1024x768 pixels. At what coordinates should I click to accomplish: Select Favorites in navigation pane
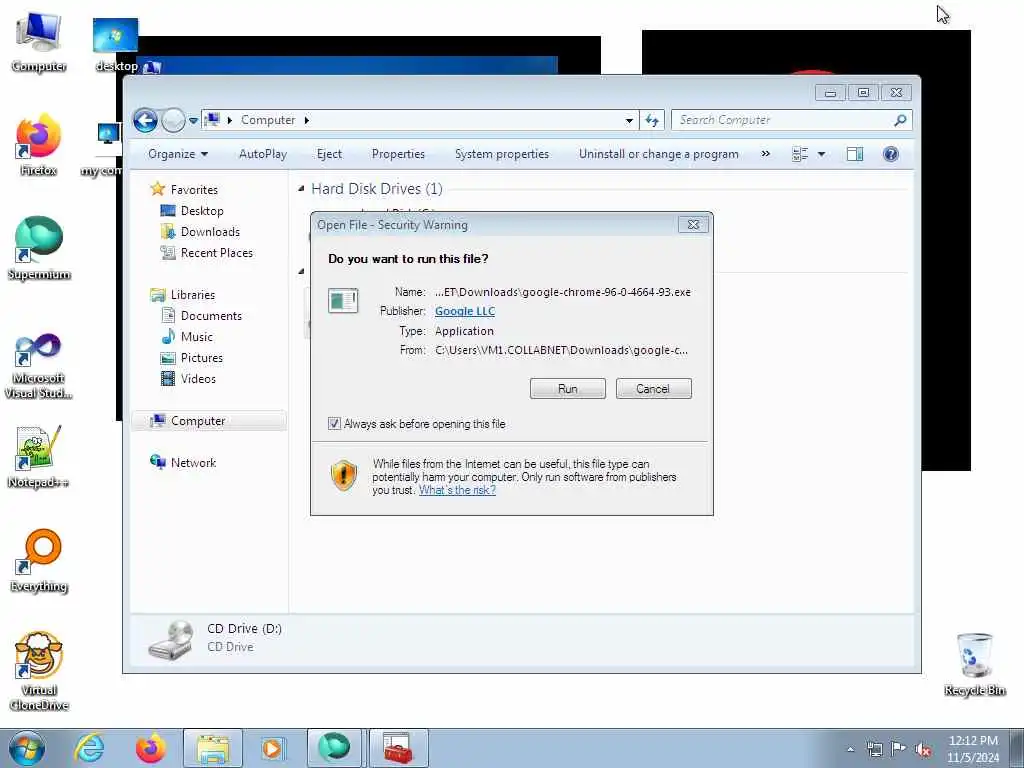click(194, 189)
